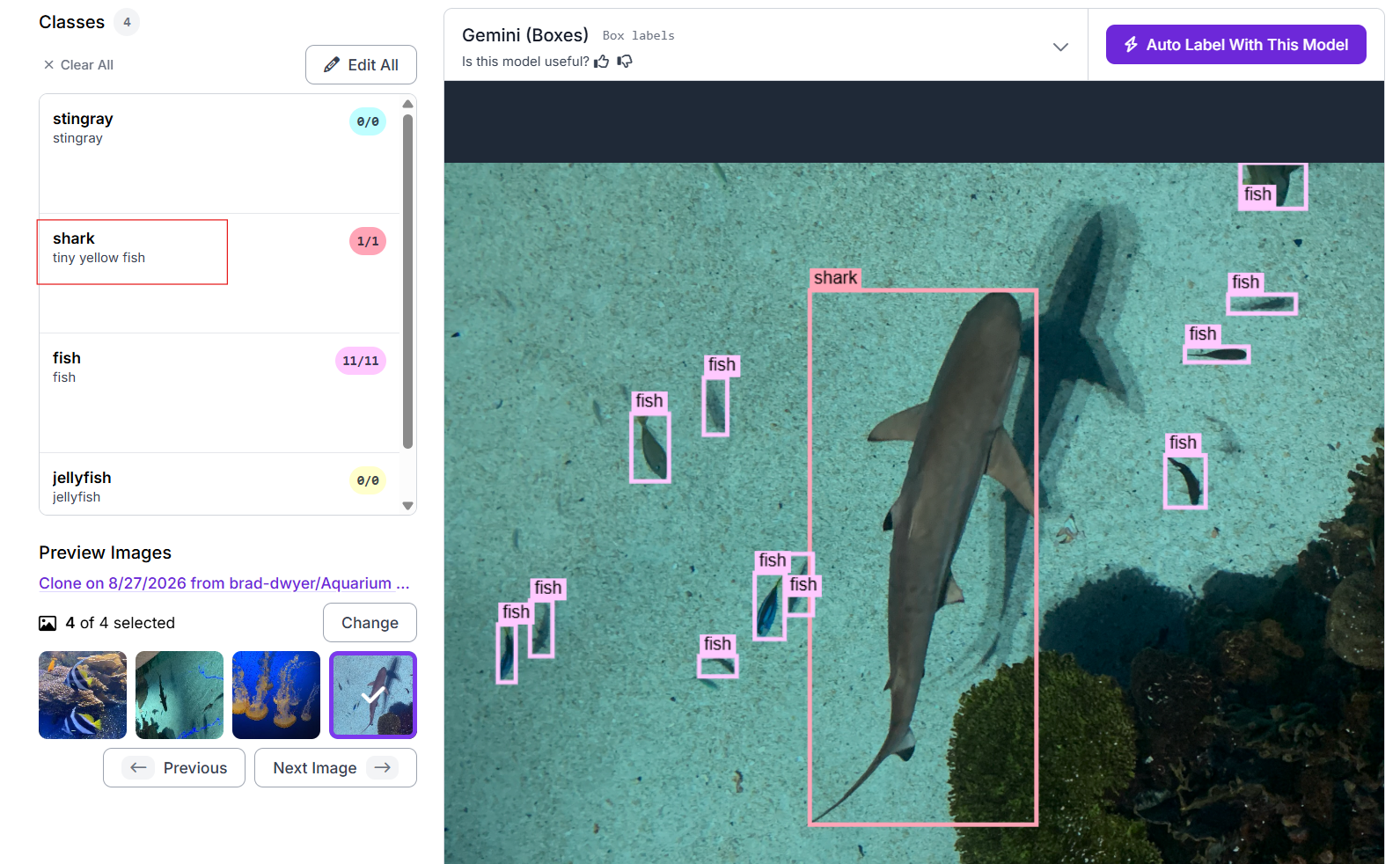Click the left arrow icon on Previous
Viewport: 1400px width, 864px height.
[x=138, y=768]
